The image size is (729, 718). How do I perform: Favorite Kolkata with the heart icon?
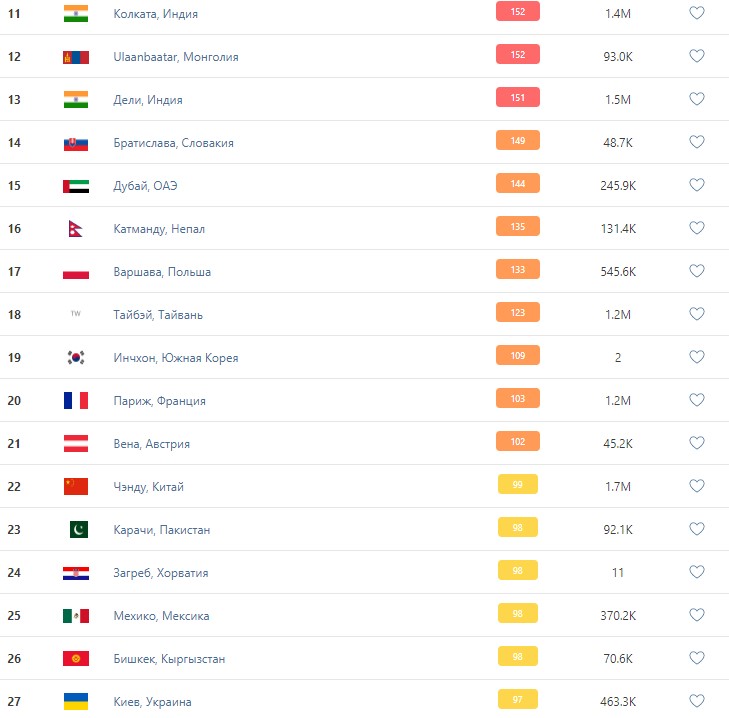[697, 14]
